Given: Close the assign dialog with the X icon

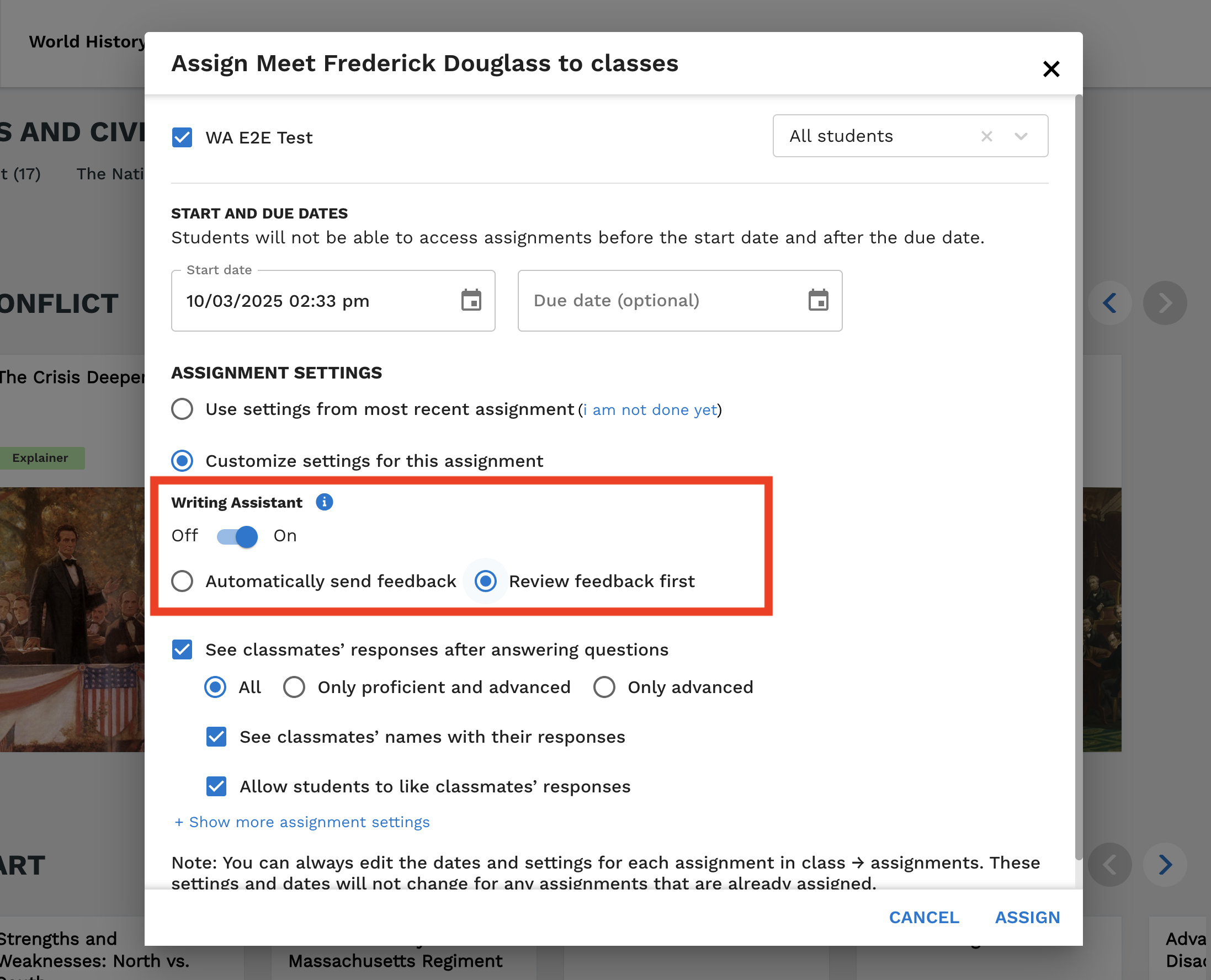Looking at the screenshot, I should (1051, 69).
